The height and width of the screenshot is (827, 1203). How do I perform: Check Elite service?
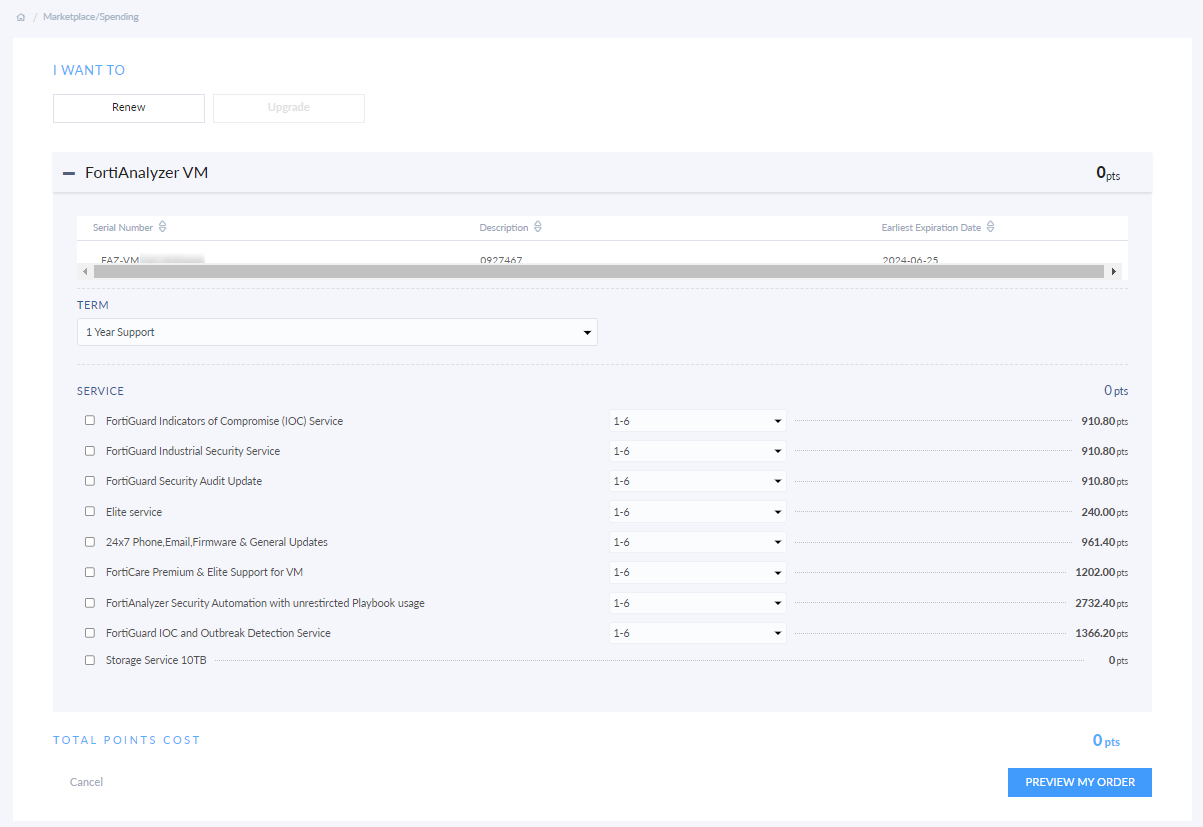tap(90, 512)
